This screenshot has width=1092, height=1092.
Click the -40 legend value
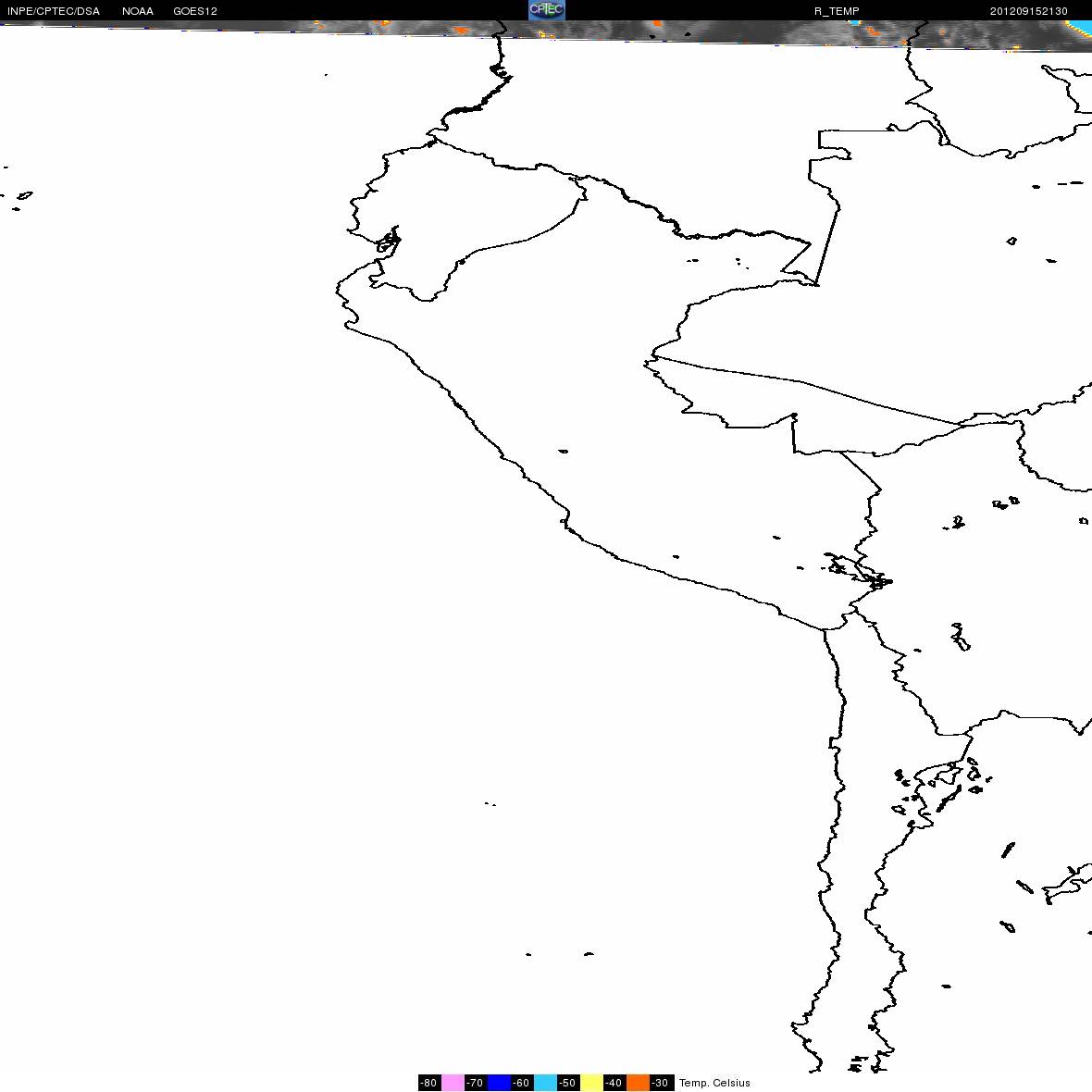pos(615,1082)
